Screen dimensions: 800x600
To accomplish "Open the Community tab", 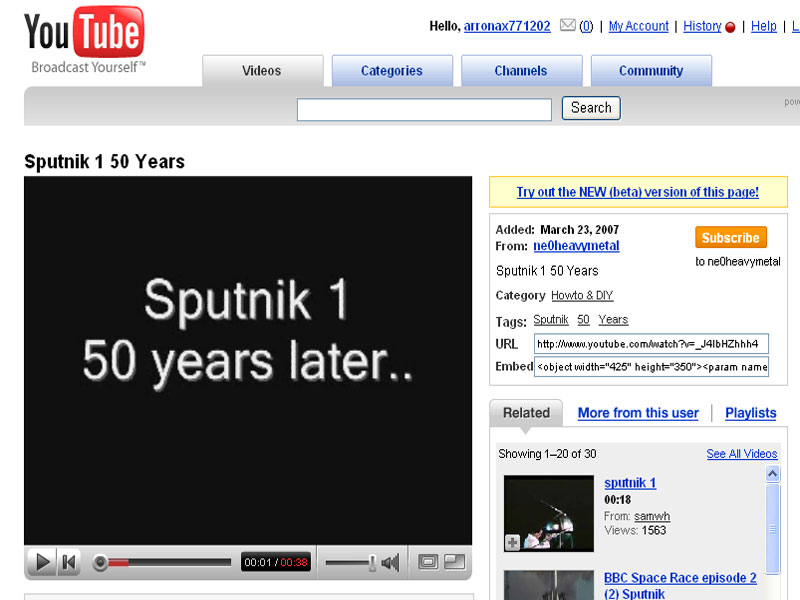I will click(651, 70).
